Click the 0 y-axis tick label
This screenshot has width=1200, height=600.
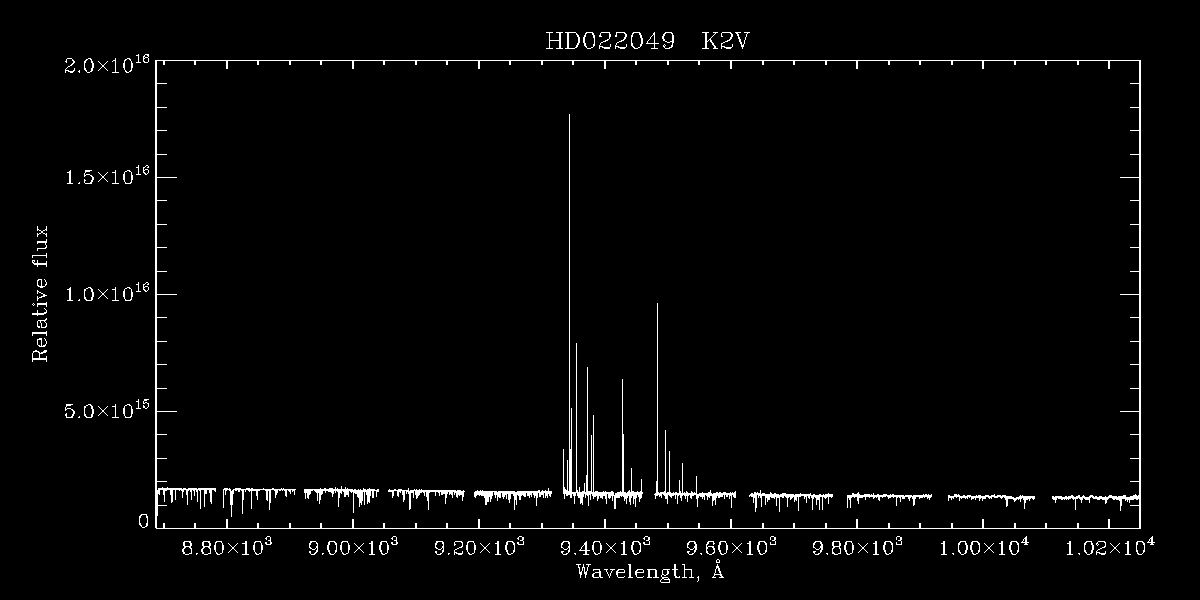(x=144, y=521)
